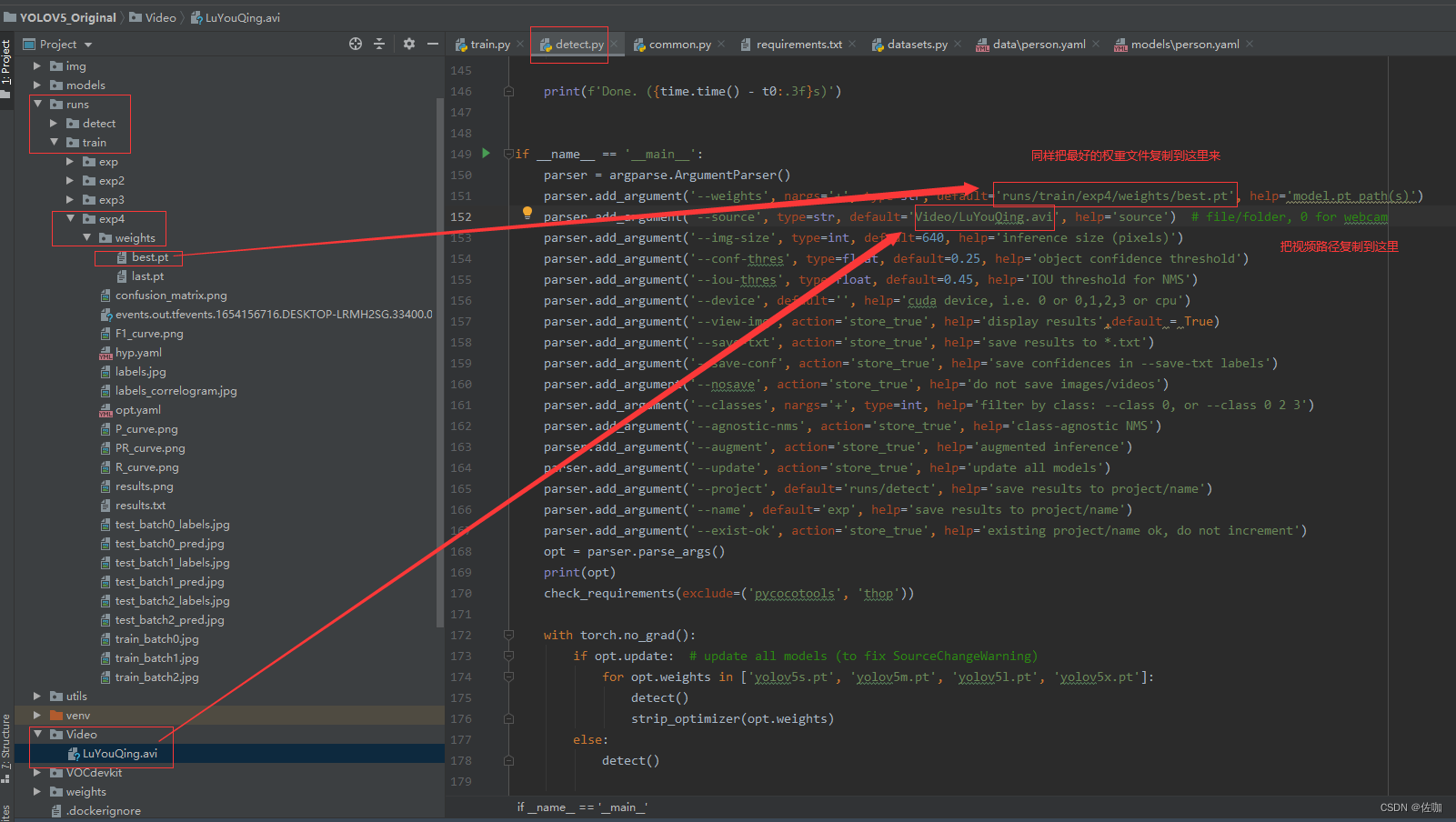Close the common.py tab
The width and height of the screenshot is (1456, 822).
click(721, 44)
